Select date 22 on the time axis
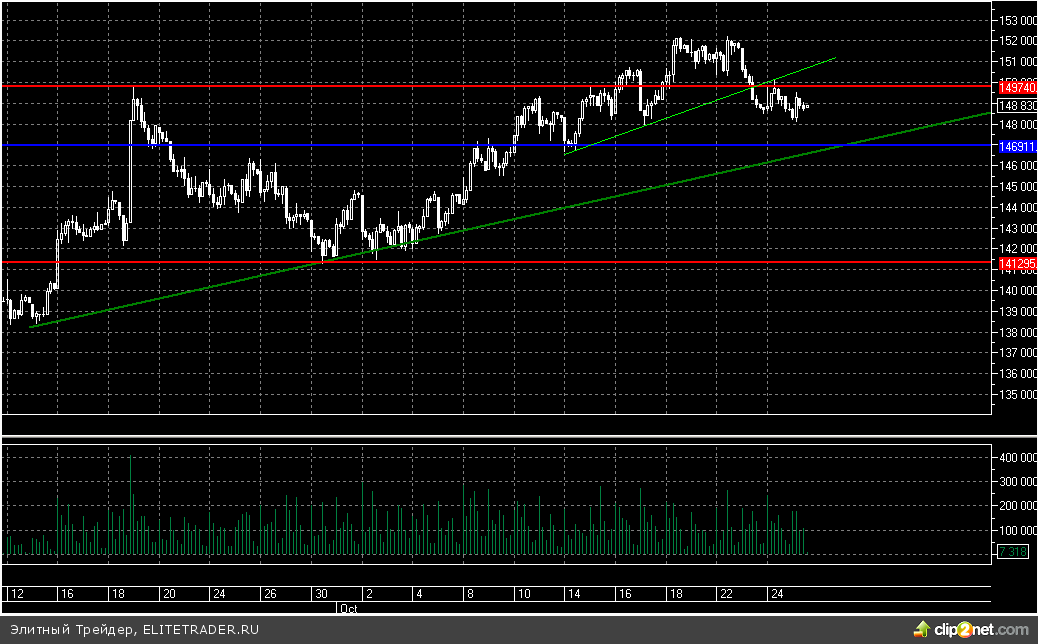Screen dimensions: 1038x644 pyautogui.click(x=725, y=594)
